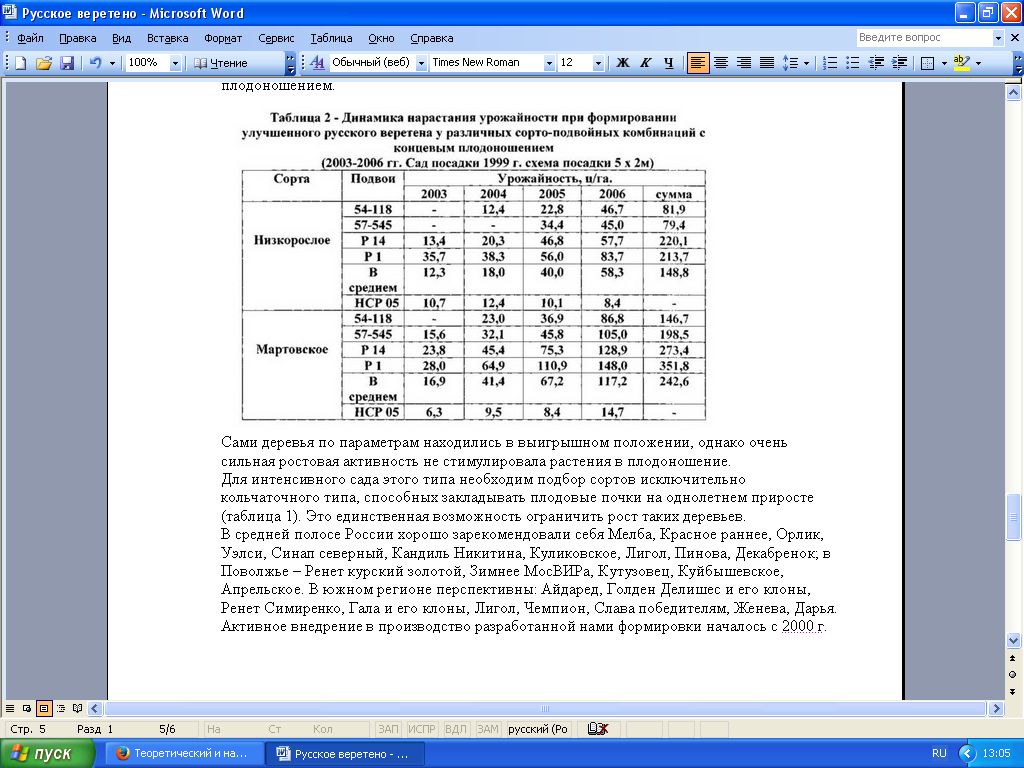The height and width of the screenshot is (768, 1024).
Task: Apply outside border to selection
Action: point(927,63)
